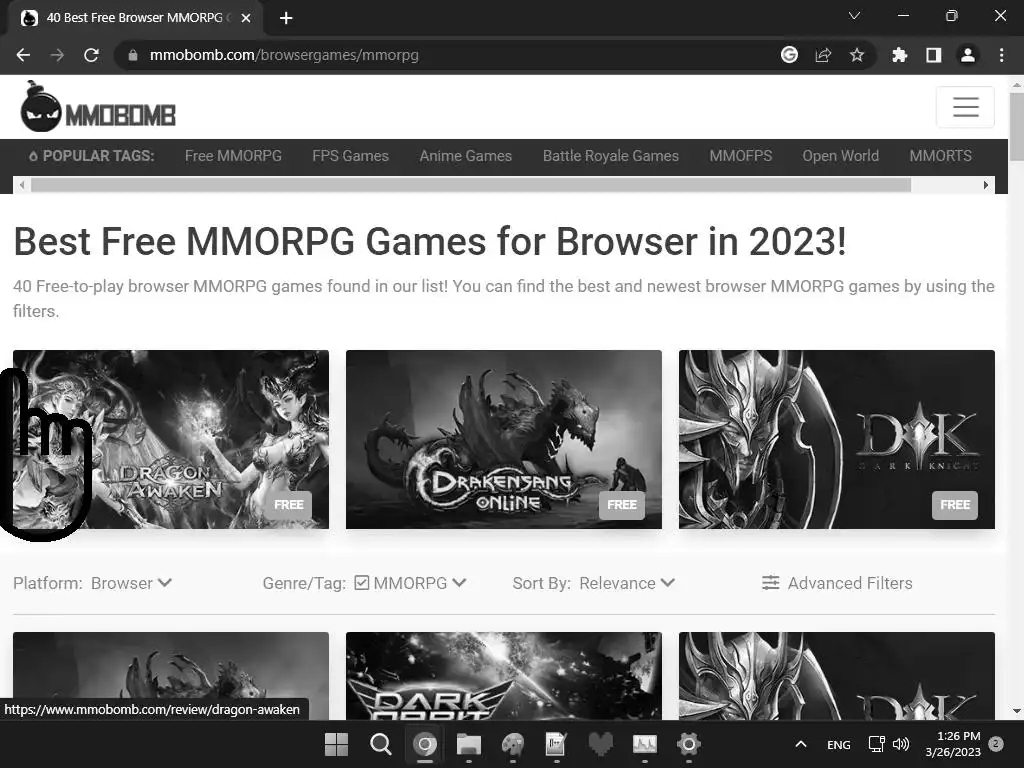Open Advanced Filters
This screenshot has height=768, width=1024.
pyautogui.click(x=837, y=583)
